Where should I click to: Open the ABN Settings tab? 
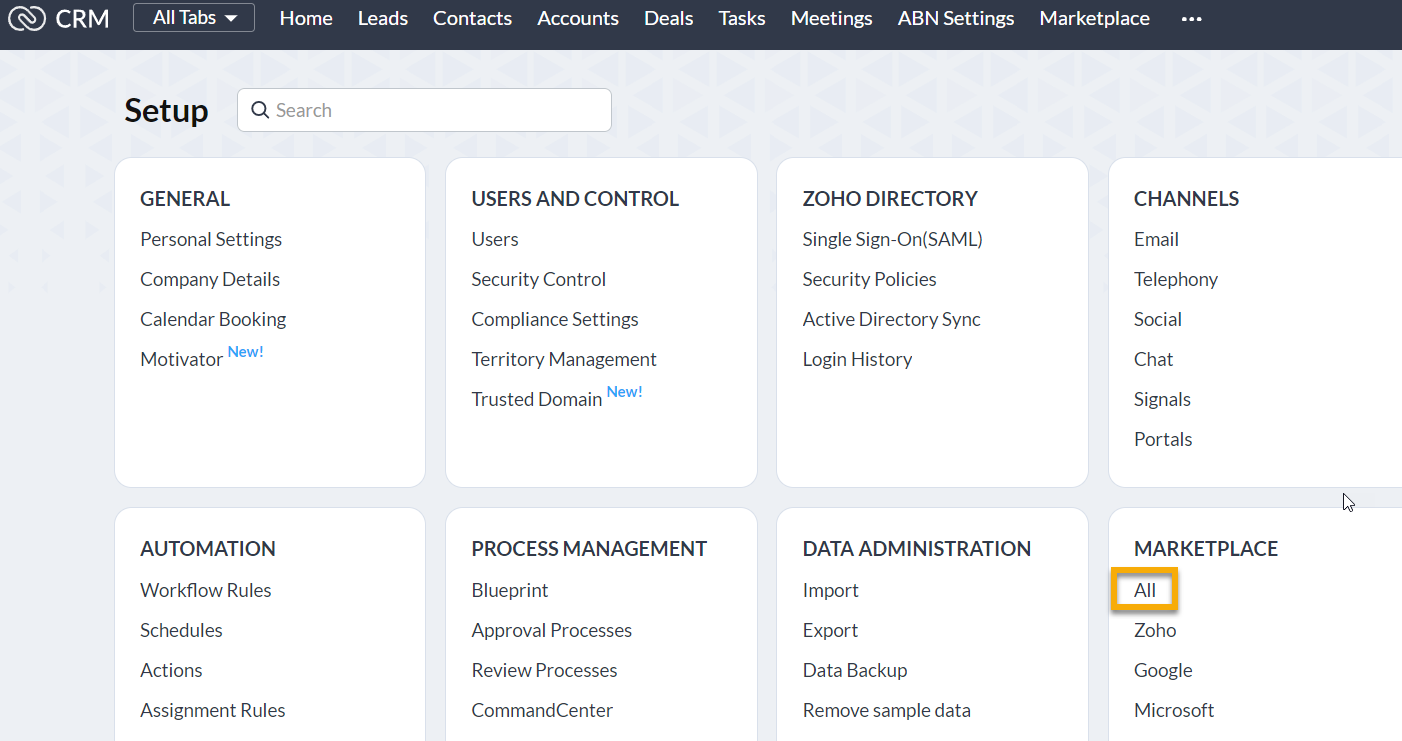956,18
